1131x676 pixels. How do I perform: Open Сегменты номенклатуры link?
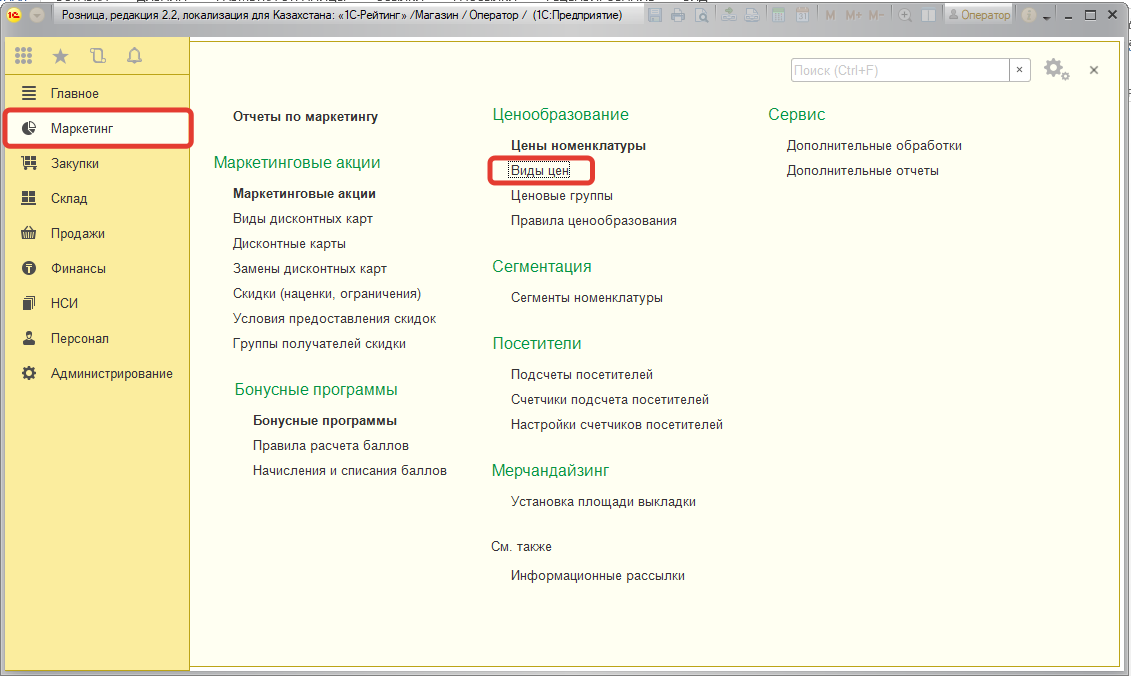pyautogui.click(x=586, y=297)
